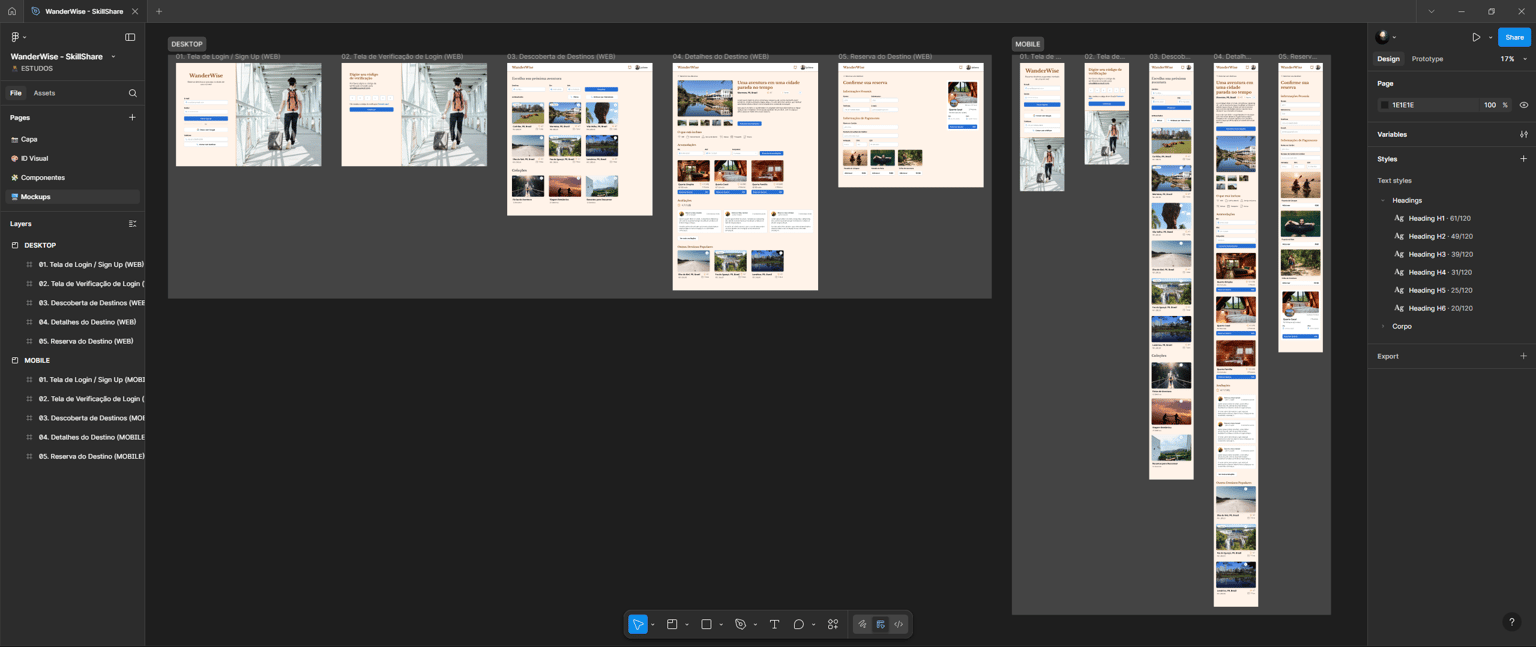This screenshot has height=647, width=1536.
Task: Add a new page with plus icon
Action: tap(132, 117)
